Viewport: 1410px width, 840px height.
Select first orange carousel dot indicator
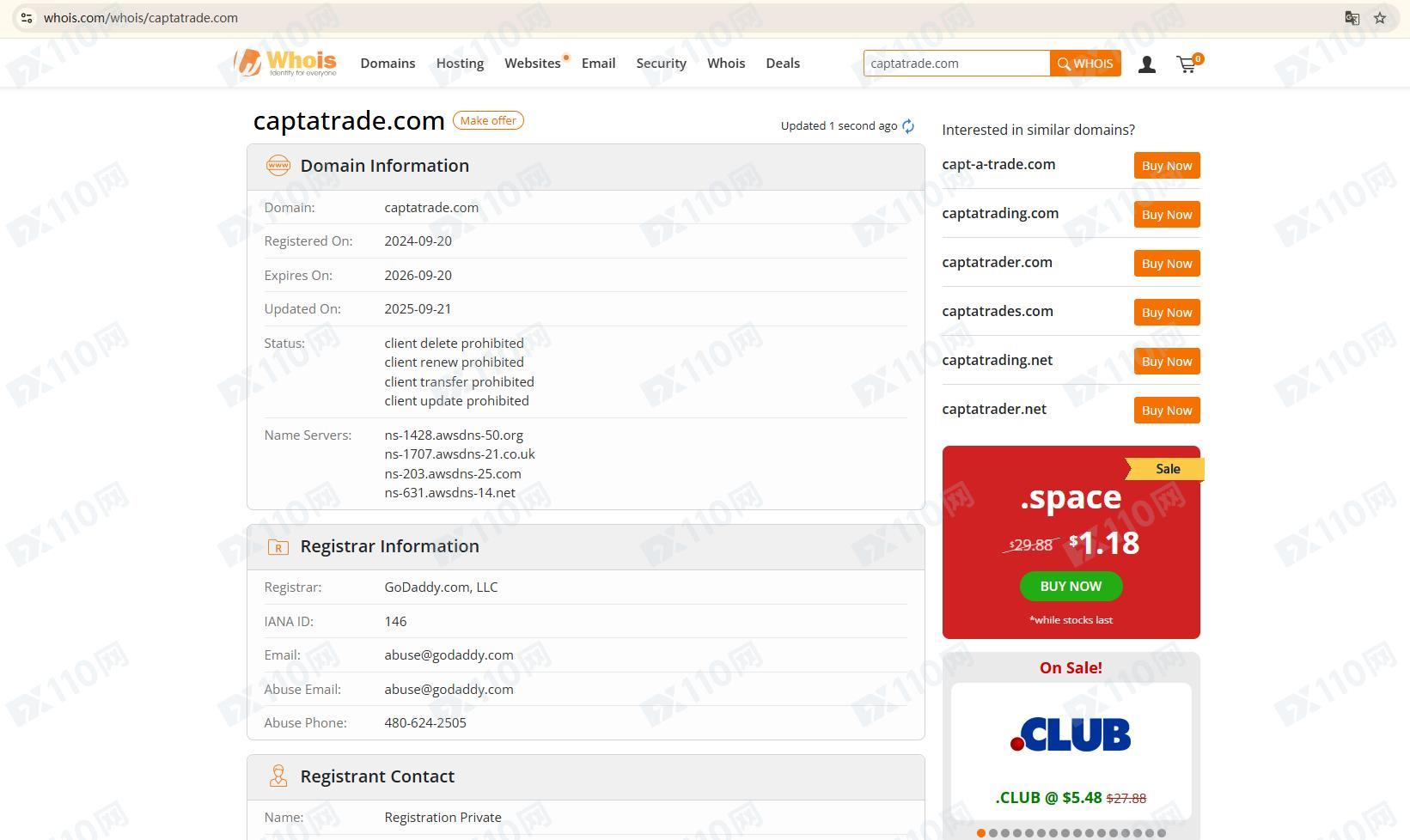(981, 833)
